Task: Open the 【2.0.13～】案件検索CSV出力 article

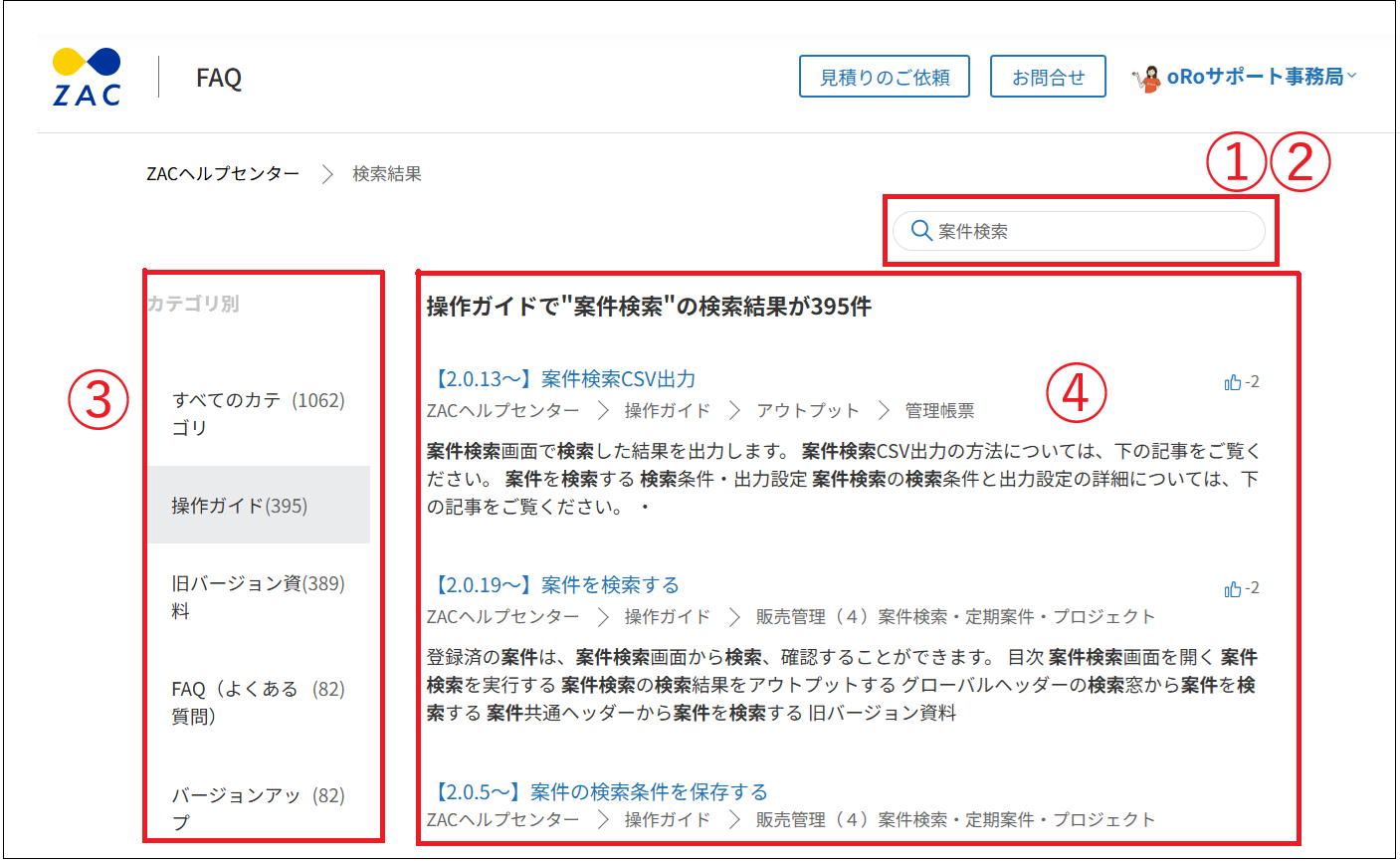Action: click(x=562, y=379)
